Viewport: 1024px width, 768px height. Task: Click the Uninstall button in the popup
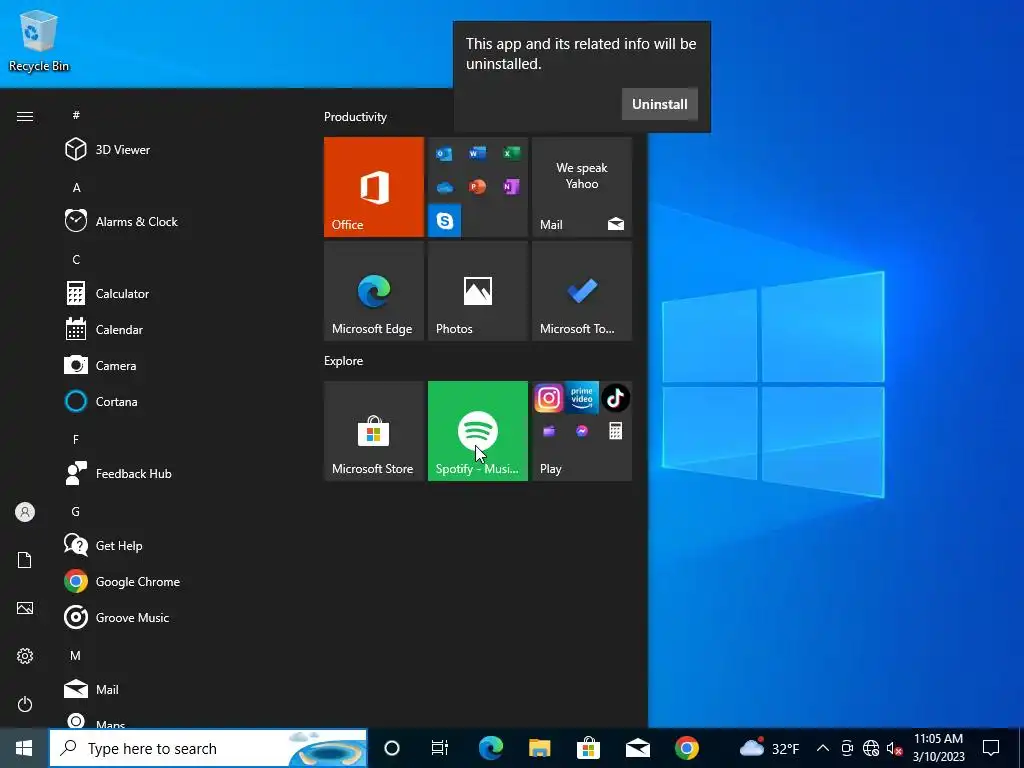pos(660,104)
